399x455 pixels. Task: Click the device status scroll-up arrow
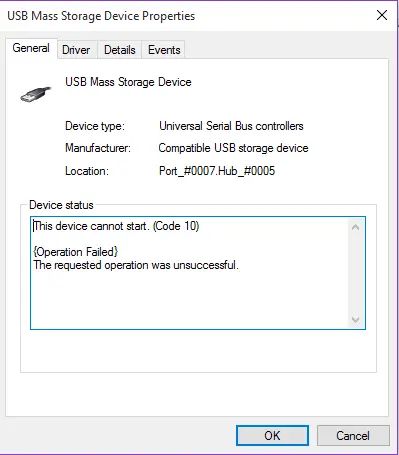[x=355, y=228]
